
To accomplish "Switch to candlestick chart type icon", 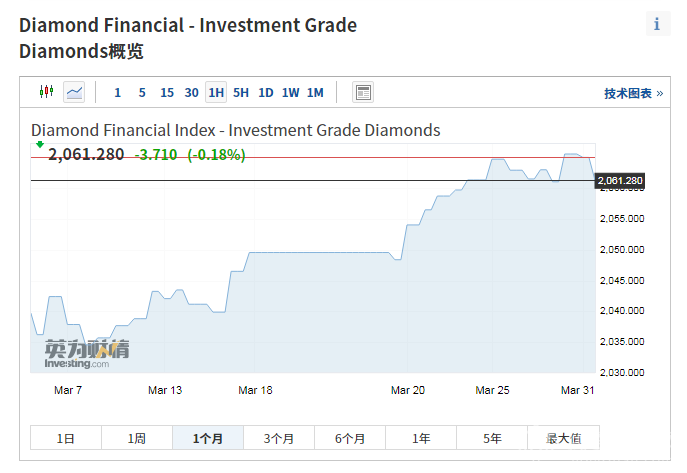I will (45, 93).
